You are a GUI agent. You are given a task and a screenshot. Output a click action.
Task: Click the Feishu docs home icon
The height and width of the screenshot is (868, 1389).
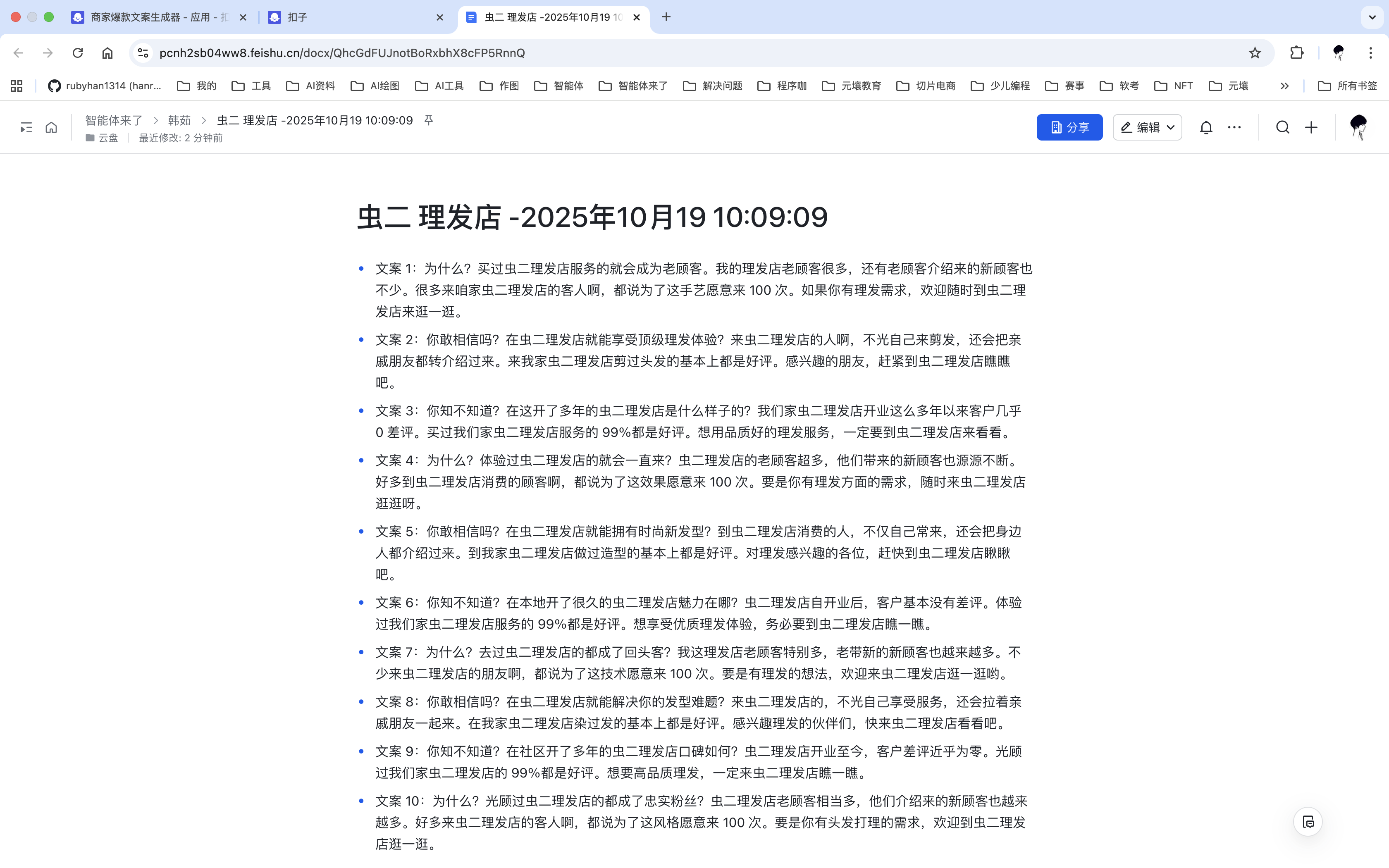click(x=51, y=127)
